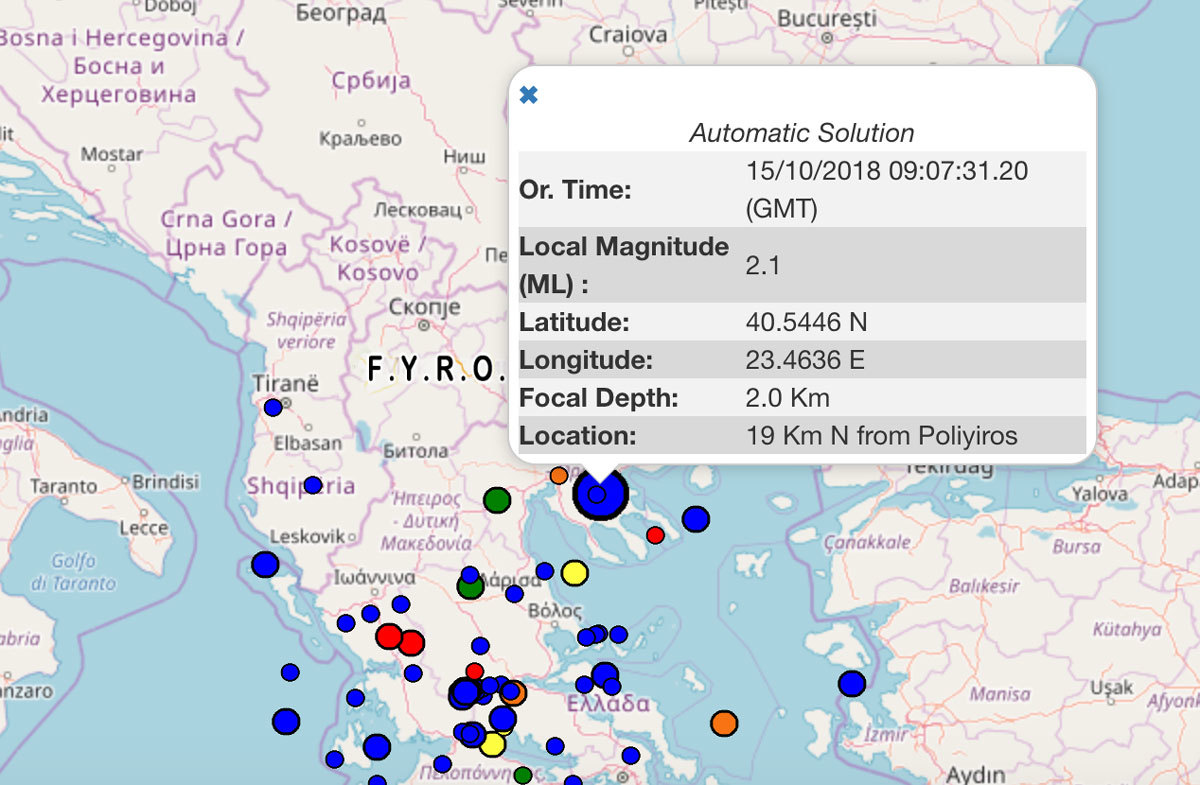
Task: Click the green marker near Ήπειρος label
Action: tap(497, 499)
